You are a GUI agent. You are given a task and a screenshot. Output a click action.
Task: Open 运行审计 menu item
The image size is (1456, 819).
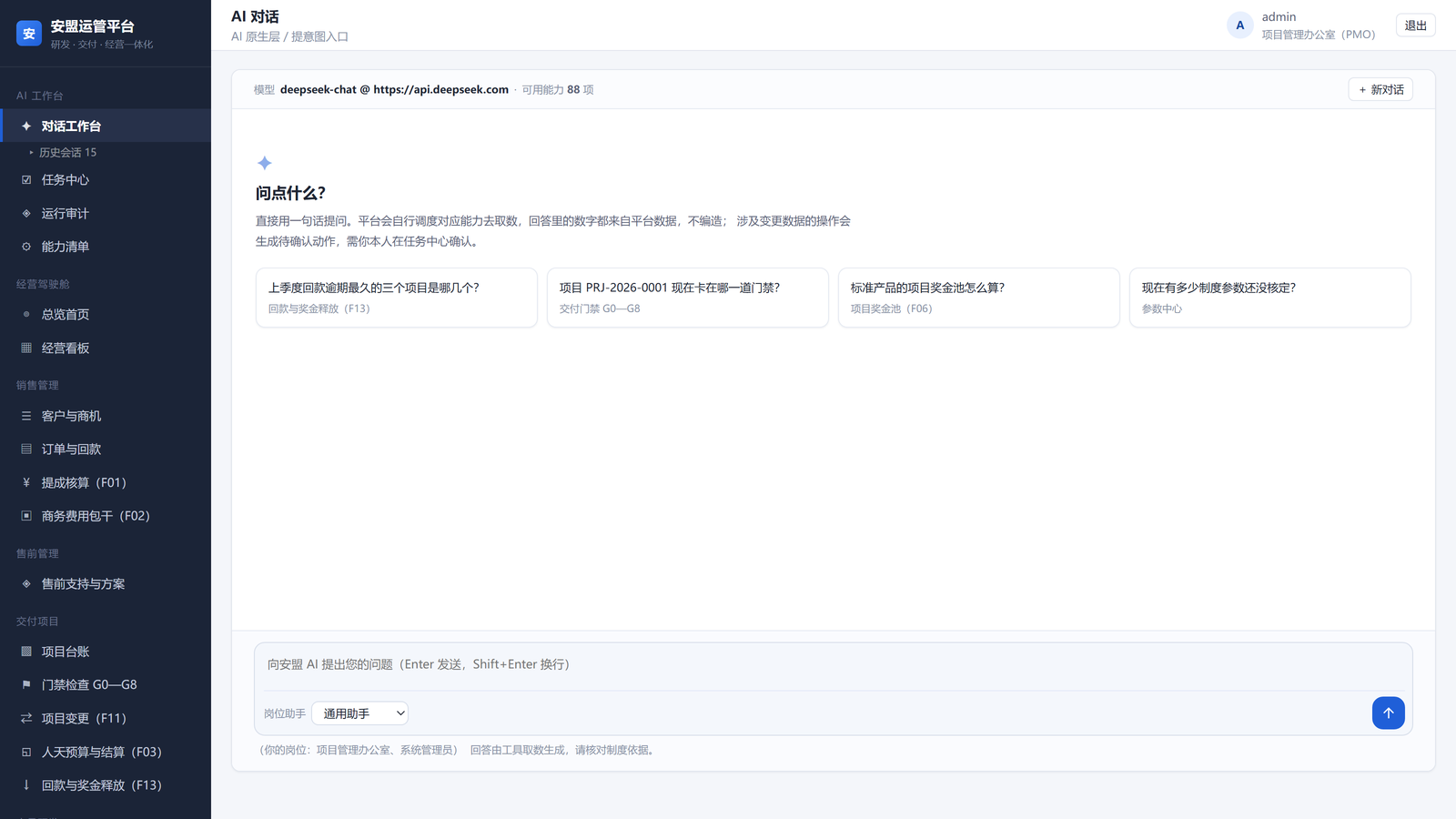pyautogui.click(x=106, y=213)
